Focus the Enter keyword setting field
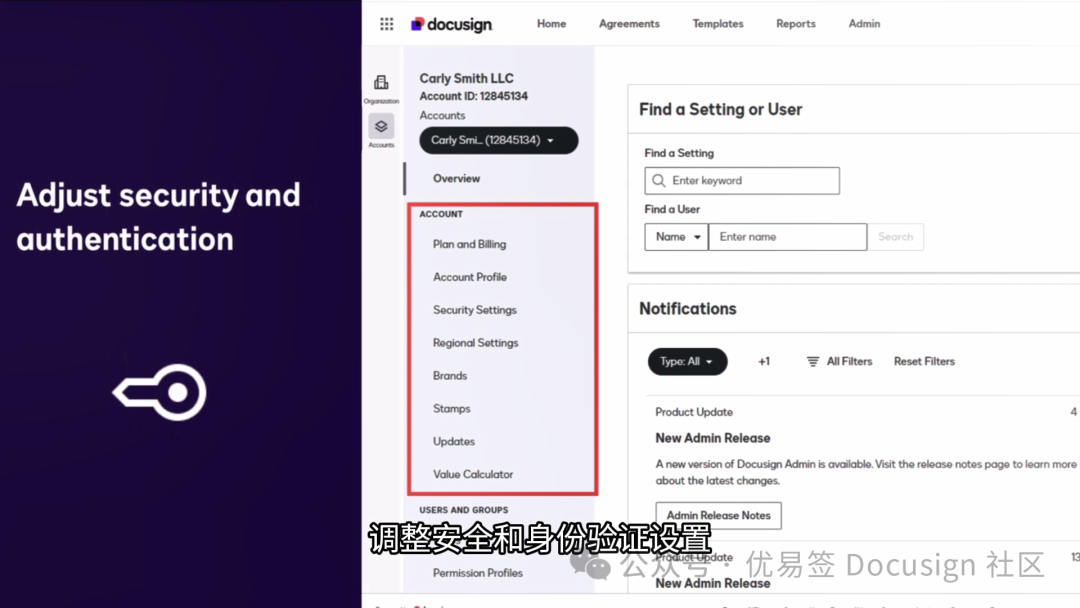 [742, 180]
